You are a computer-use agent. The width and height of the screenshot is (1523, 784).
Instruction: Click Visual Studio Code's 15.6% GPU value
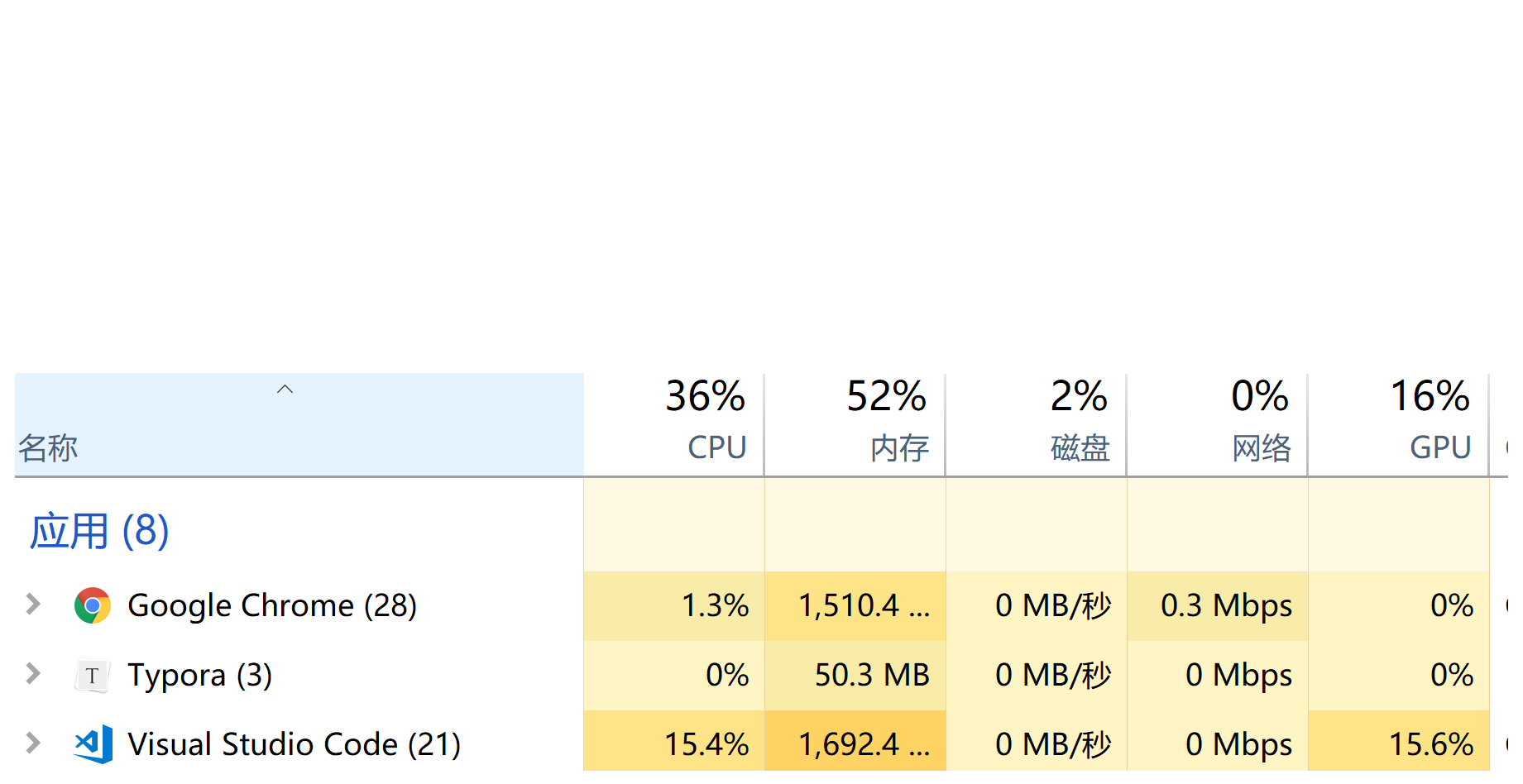pyautogui.click(x=1432, y=743)
